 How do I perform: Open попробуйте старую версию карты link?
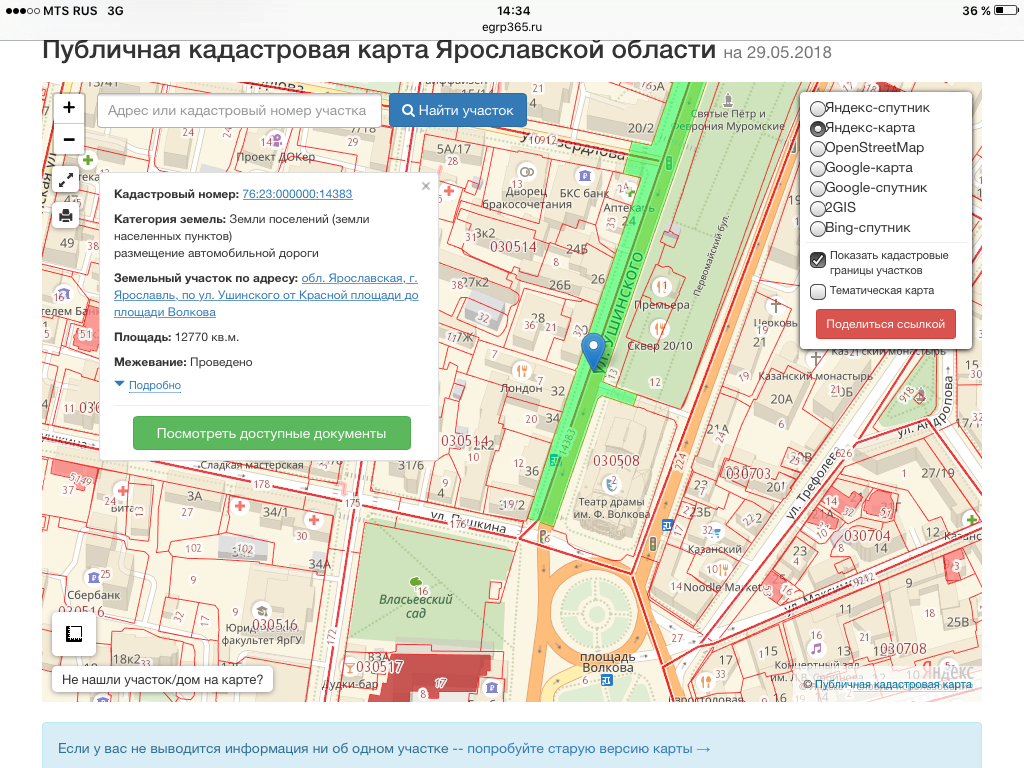[x=588, y=748]
